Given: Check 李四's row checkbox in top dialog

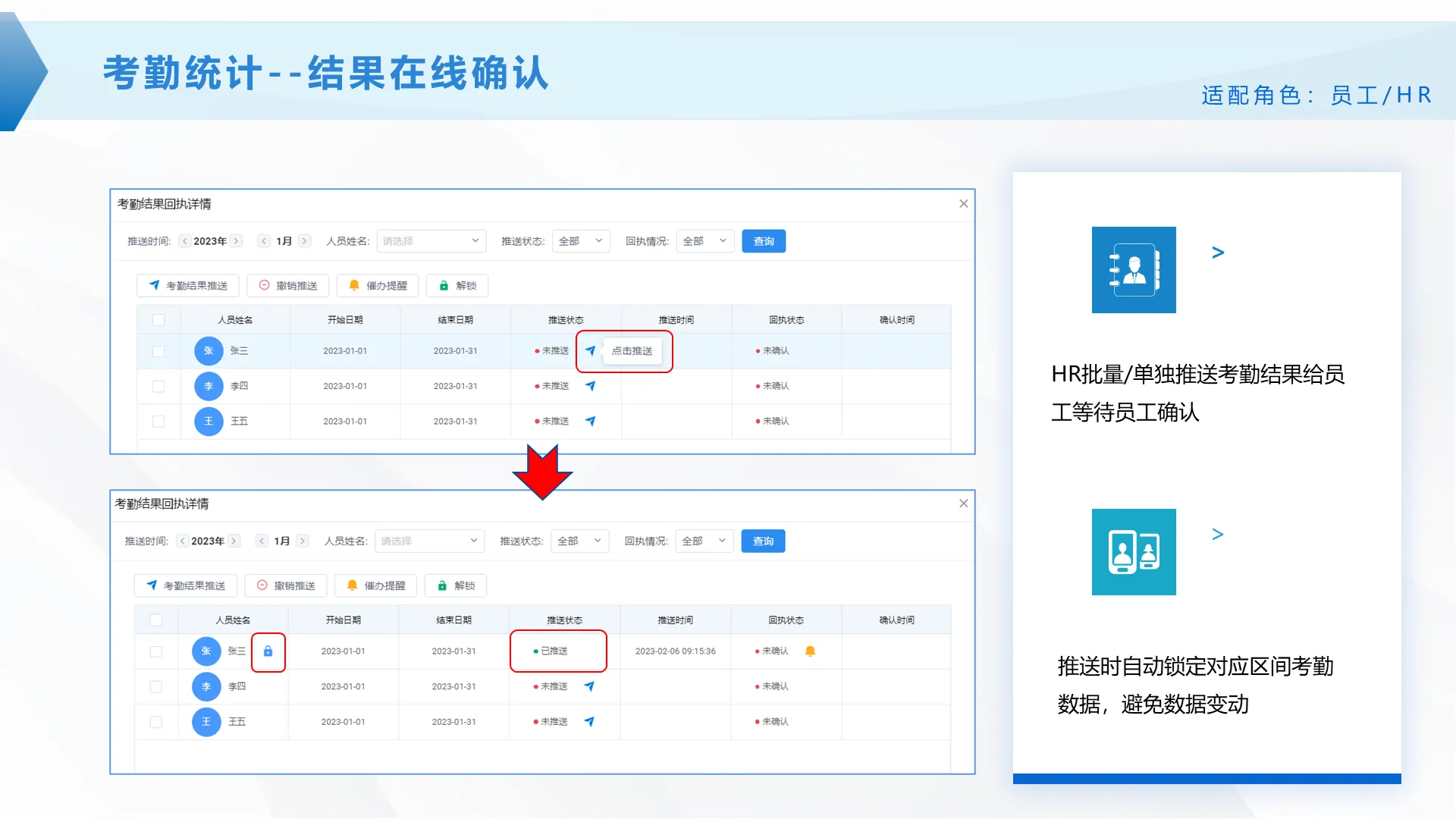Looking at the screenshot, I should pos(158,386).
